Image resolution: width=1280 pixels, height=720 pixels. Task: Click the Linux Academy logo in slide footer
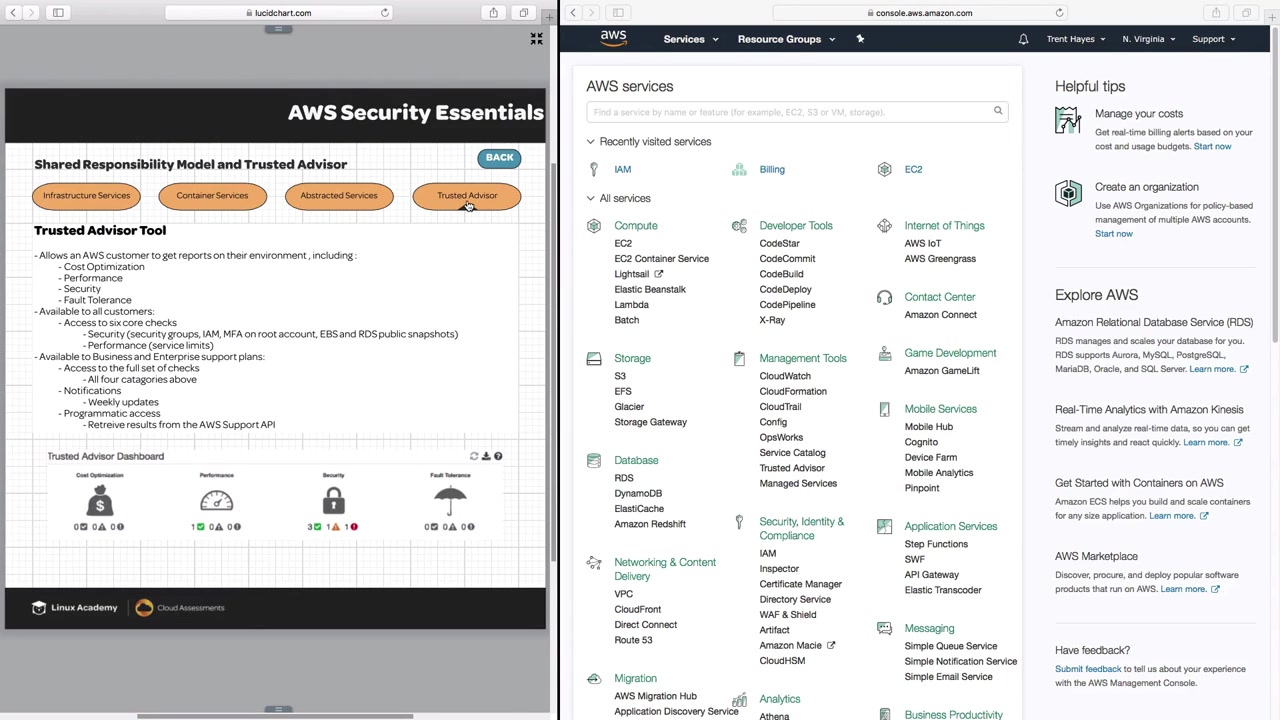(x=75, y=608)
